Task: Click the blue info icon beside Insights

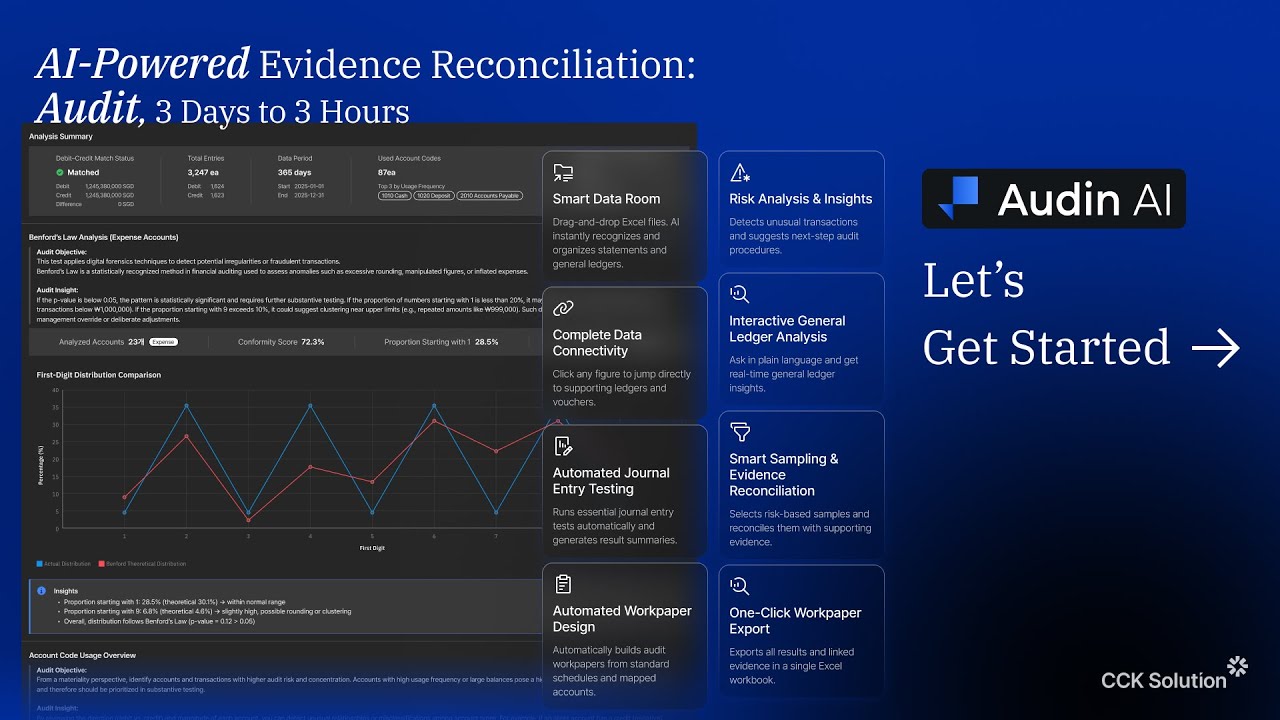Action: (41, 591)
